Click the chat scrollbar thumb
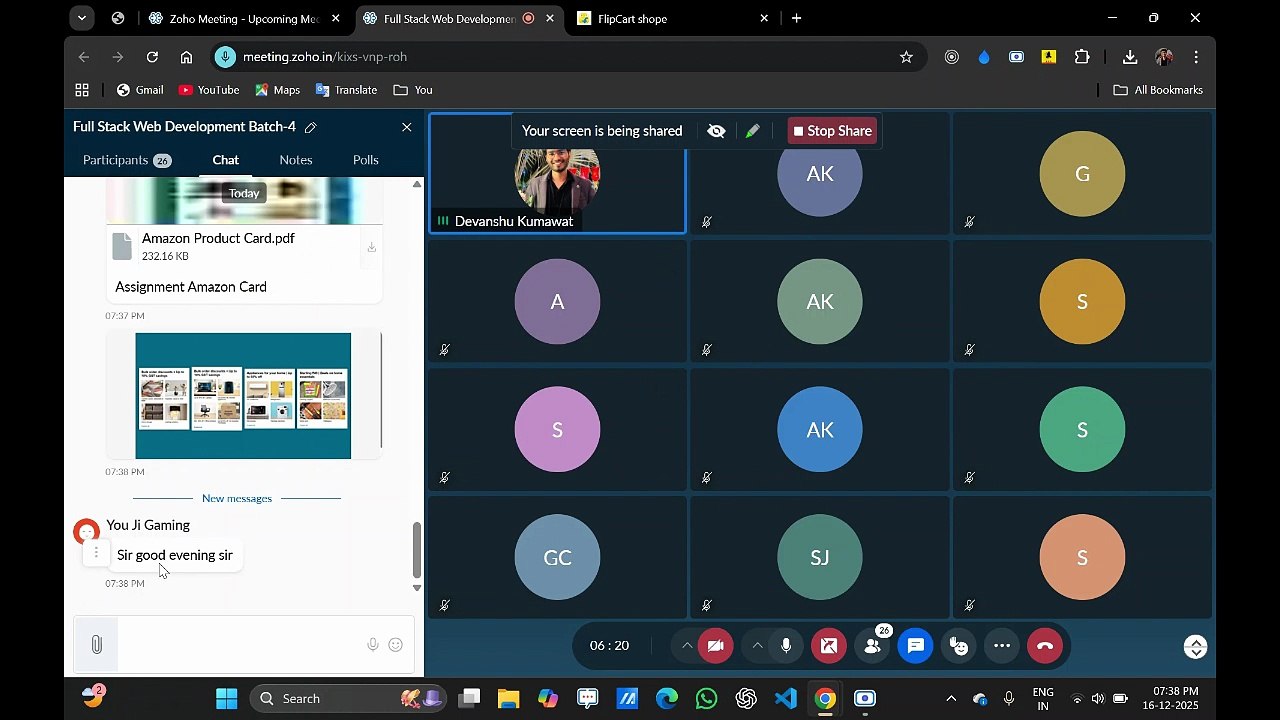This screenshot has height=720, width=1280. 417,550
